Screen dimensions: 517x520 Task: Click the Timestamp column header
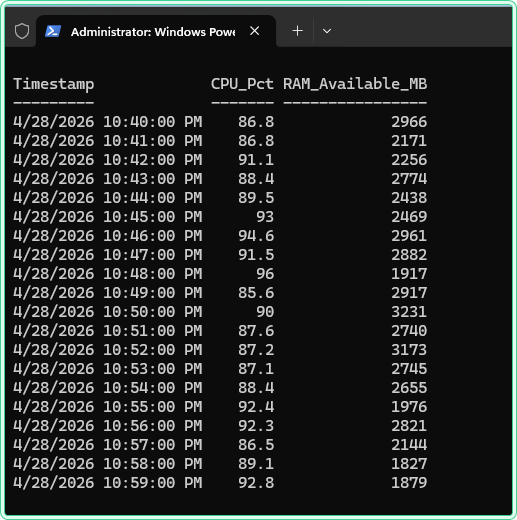point(54,84)
